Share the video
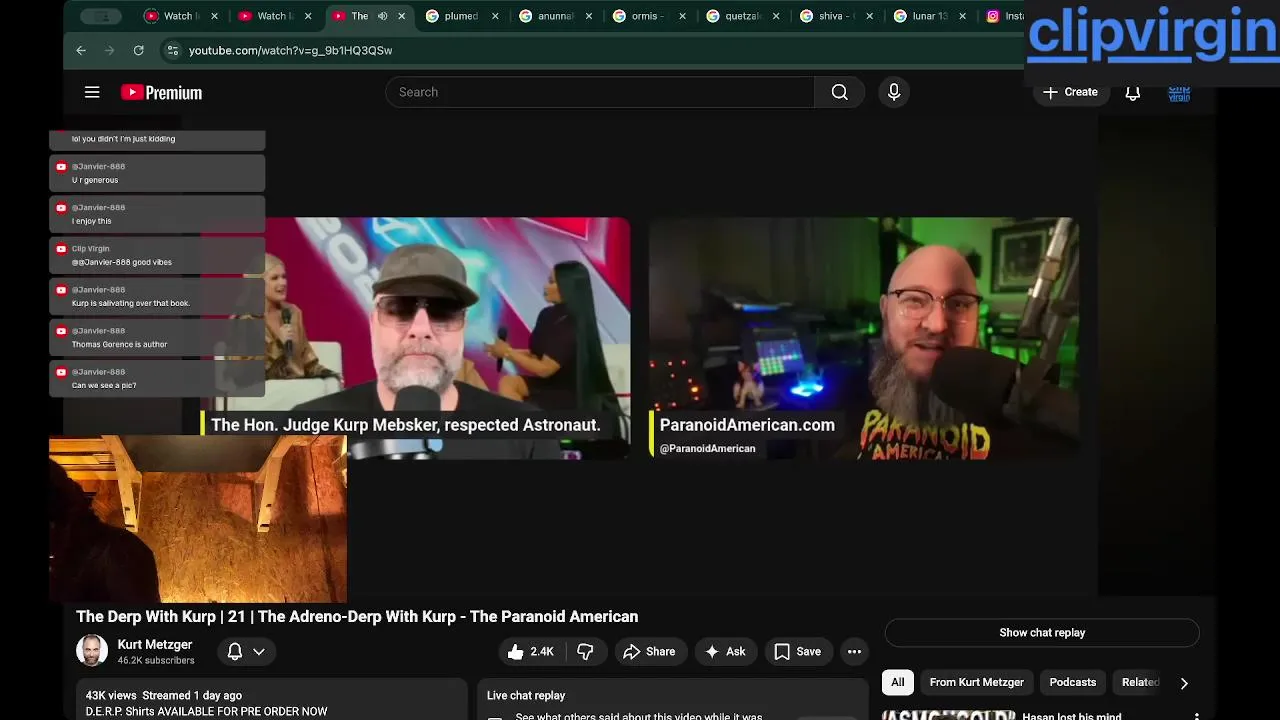Image resolution: width=1280 pixels, height=720 pixels. (649, 652)
